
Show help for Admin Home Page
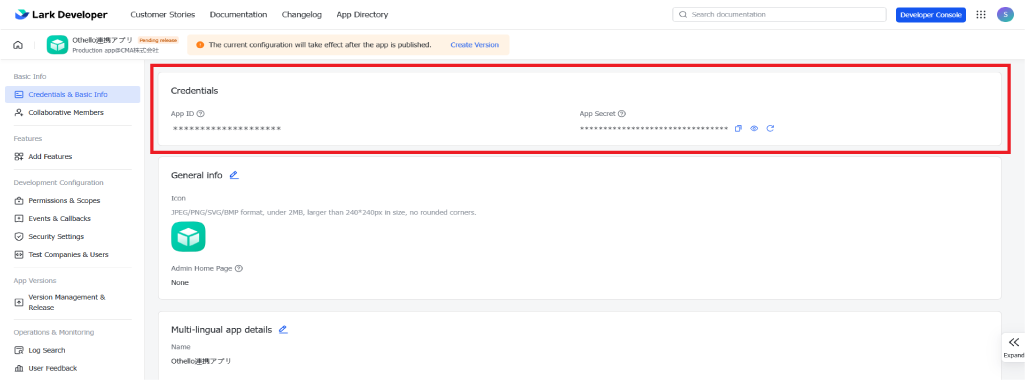pos(239,268)
